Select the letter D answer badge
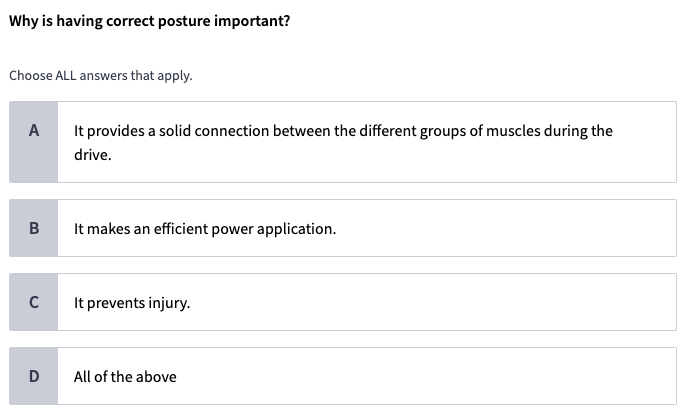 click(x=34, y=376)
